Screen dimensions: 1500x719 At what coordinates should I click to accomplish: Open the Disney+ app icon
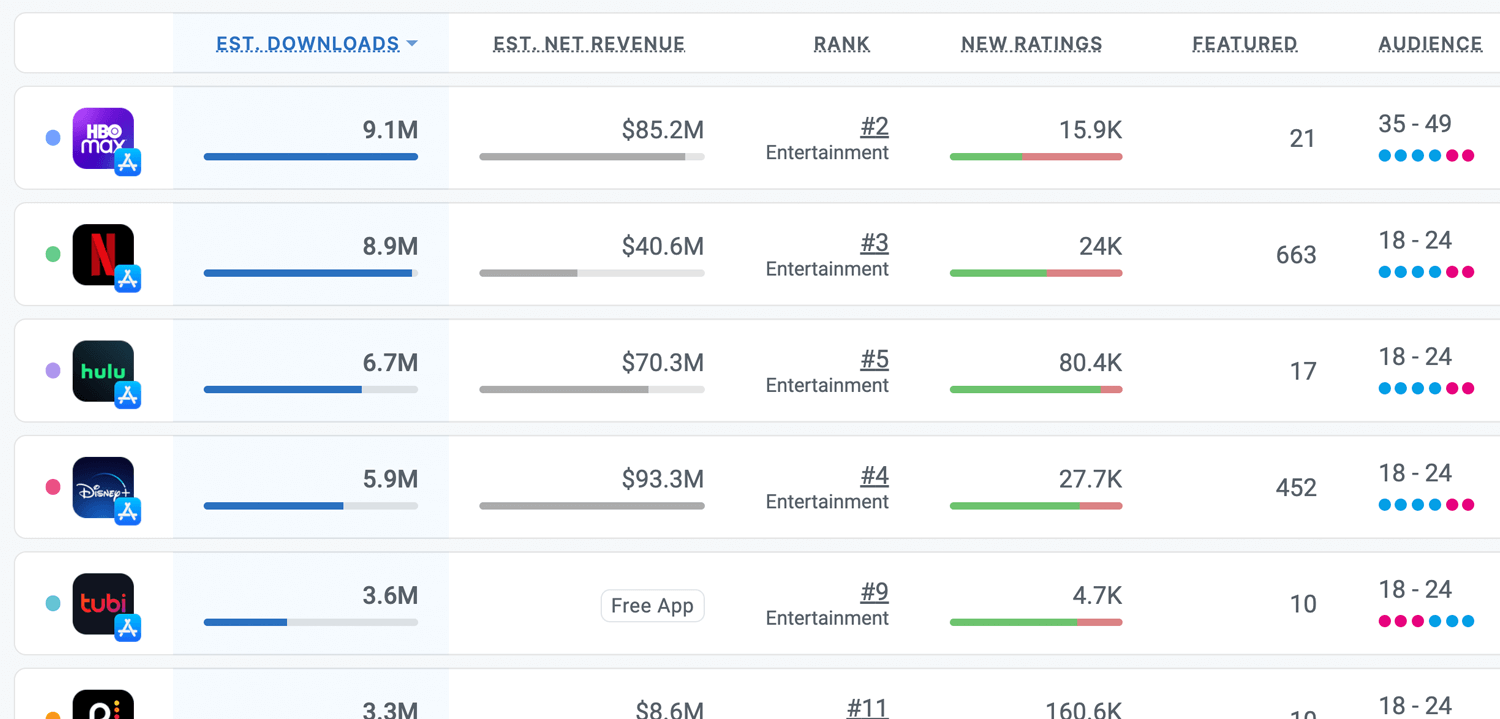click(x=103, y=487)
